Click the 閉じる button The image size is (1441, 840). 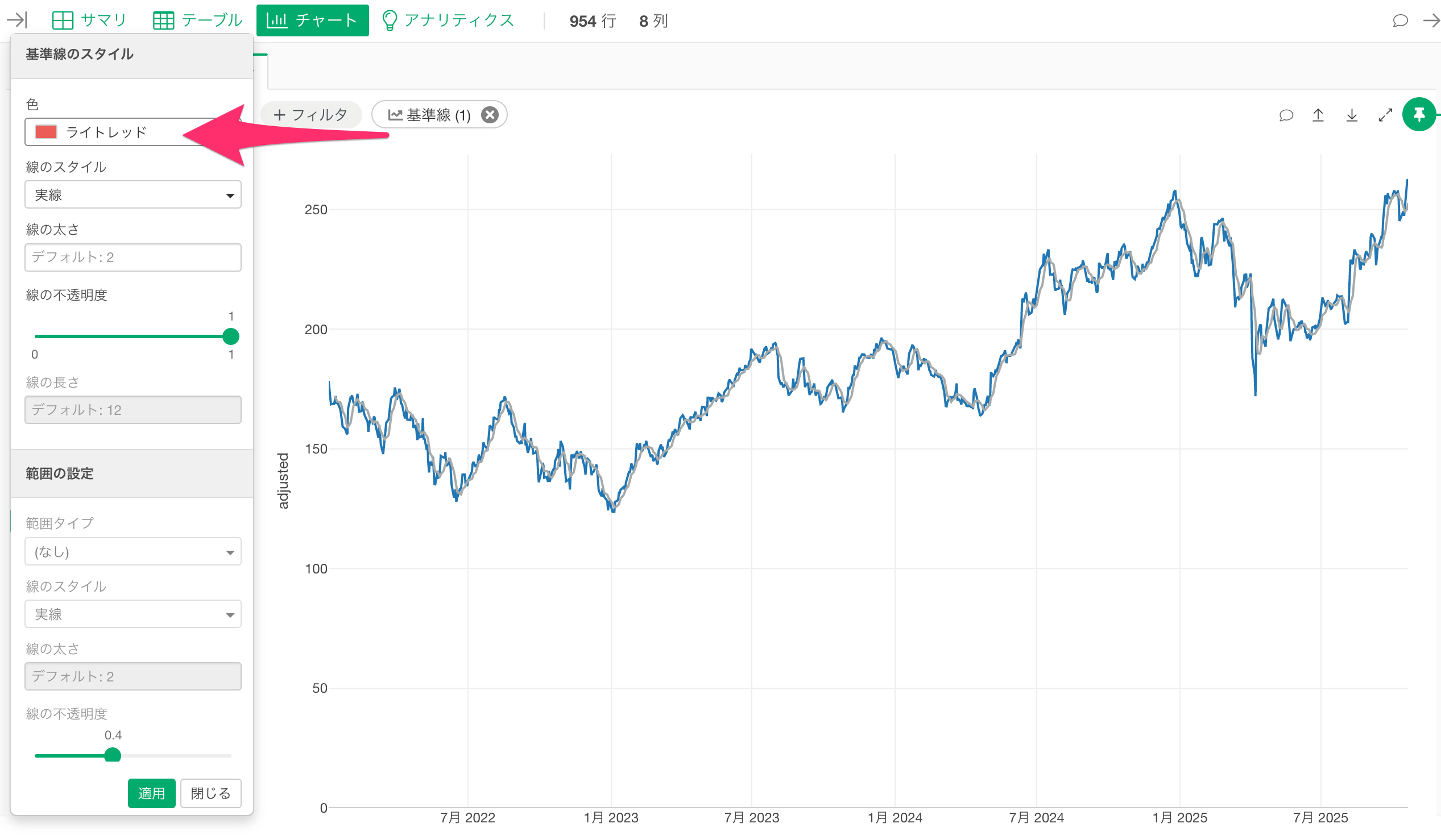click(210, 793)
